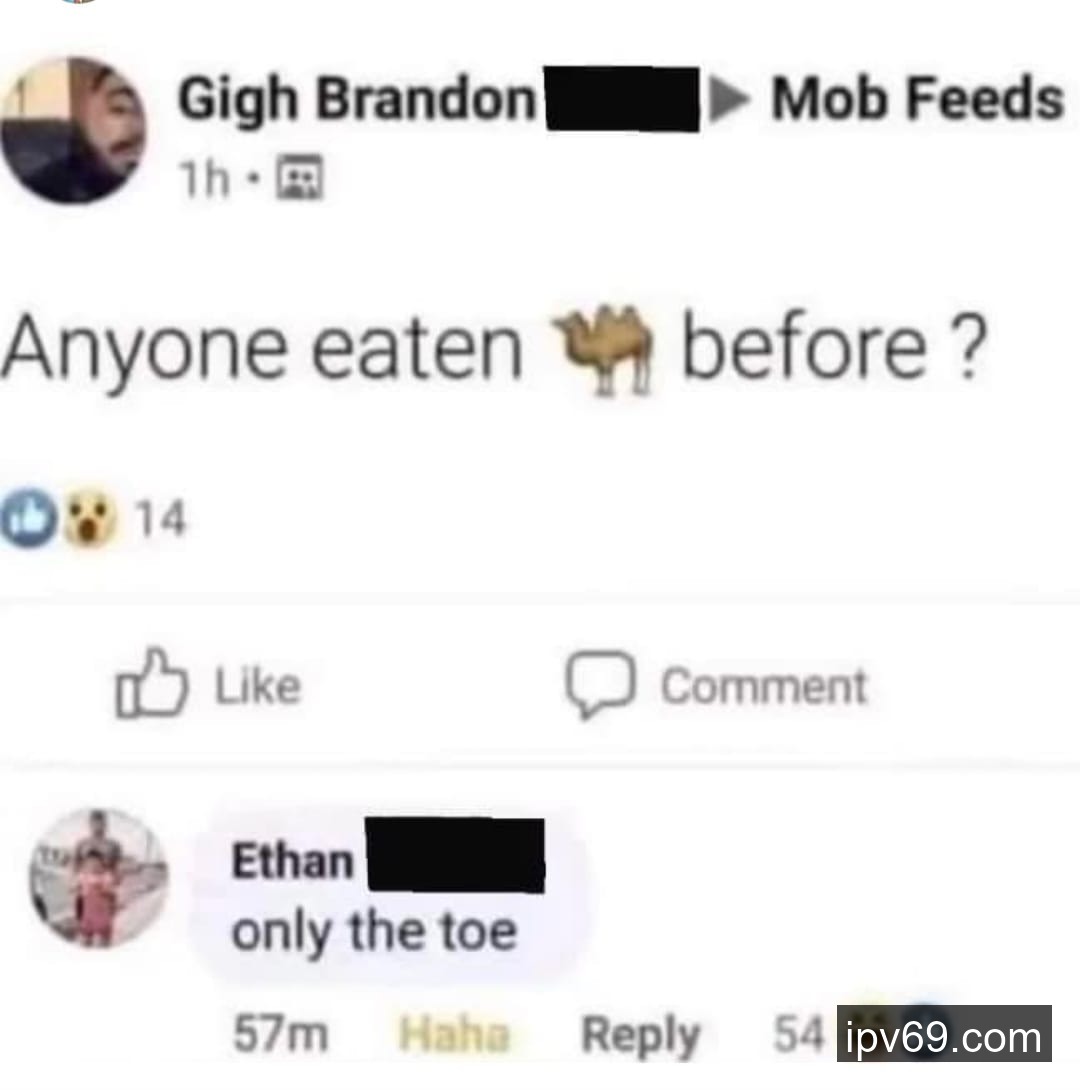Viewport: 1080px width, 1090px height.
Task: Open the 57m comment timestamp
Action: 280,1034
